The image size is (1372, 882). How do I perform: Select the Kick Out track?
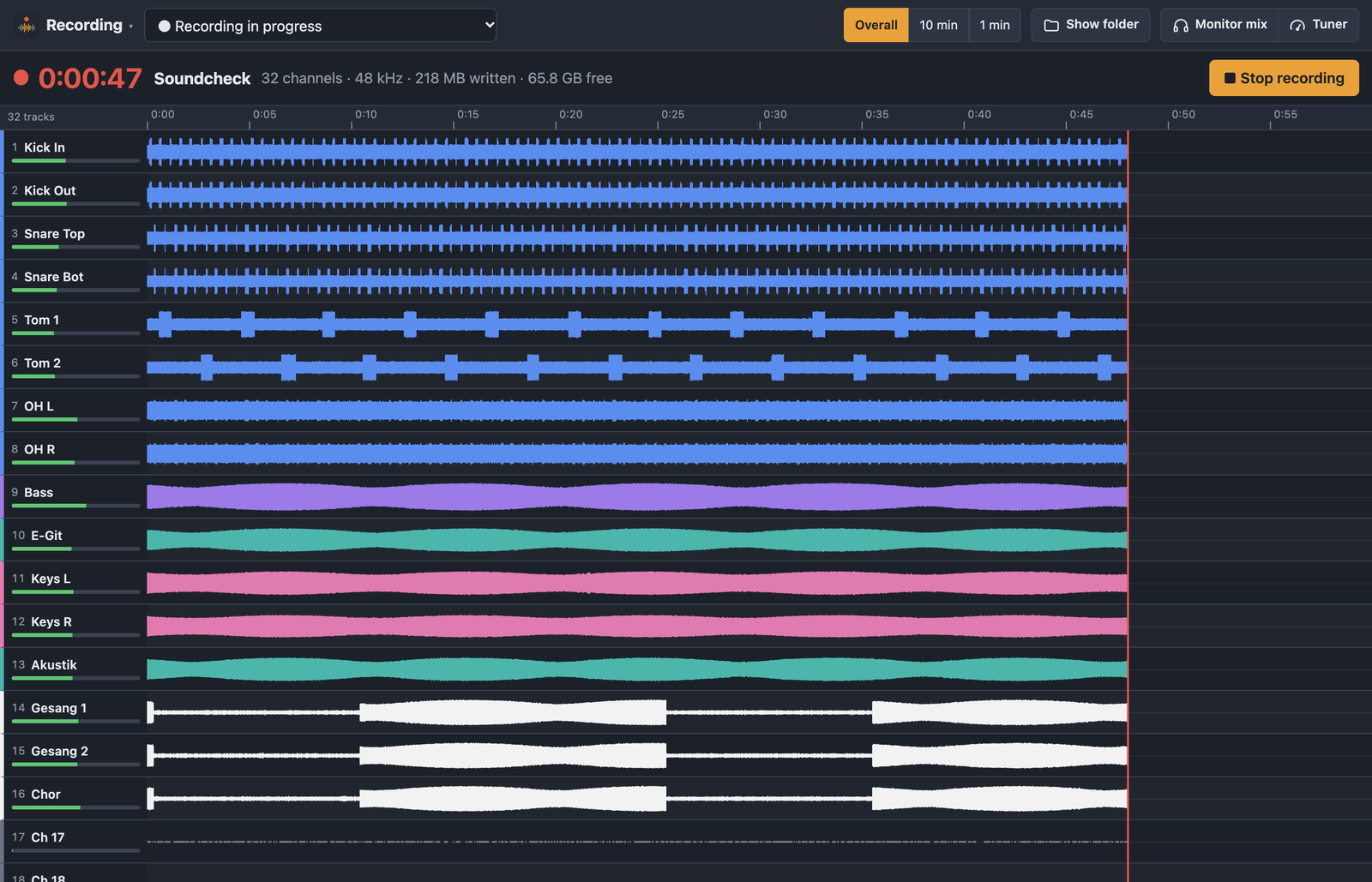tap(73, 195)
